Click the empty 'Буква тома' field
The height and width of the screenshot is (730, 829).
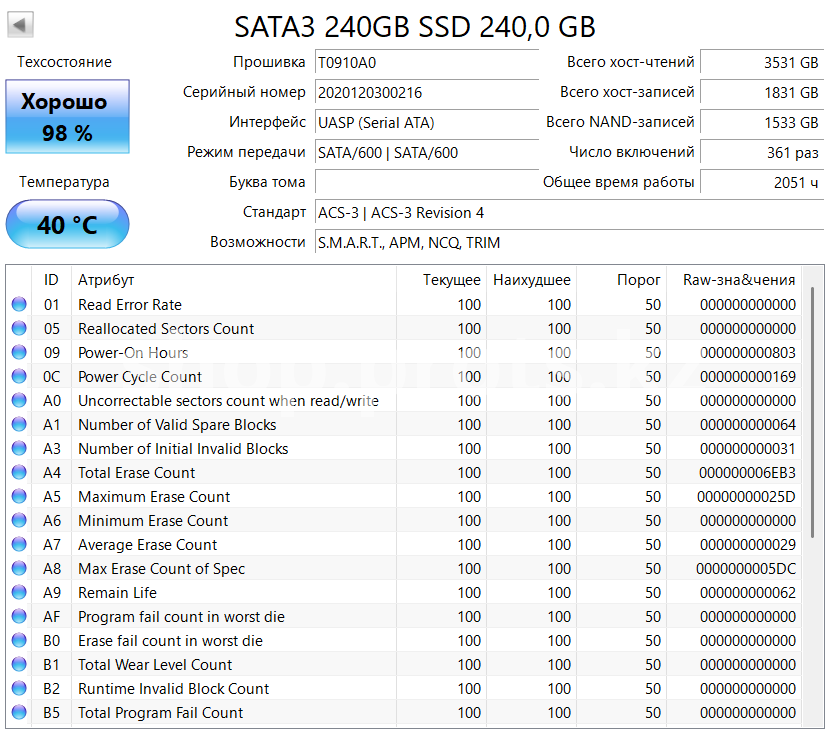tap(426, 183)
